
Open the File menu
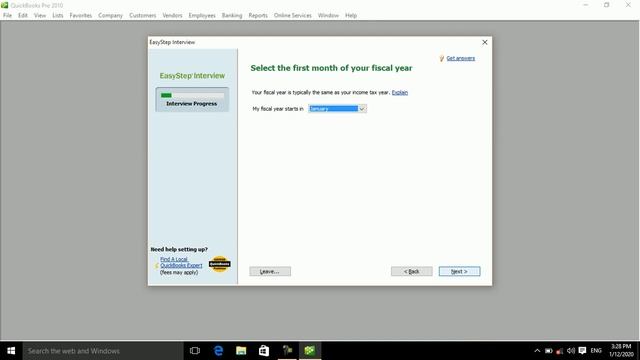click(7, 16)
